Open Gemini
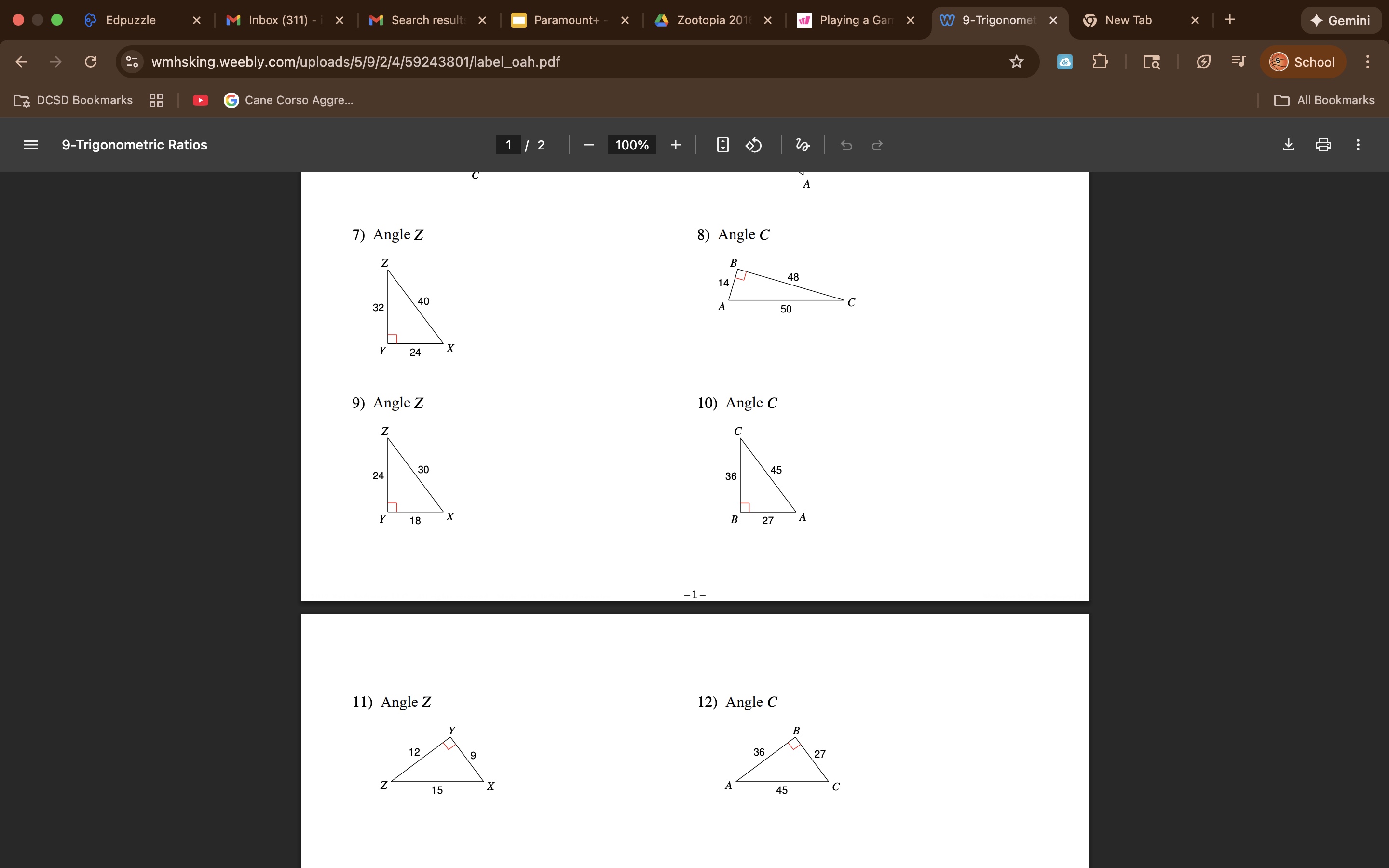This screenshot has width=1389, height=868. point(1341,20)
